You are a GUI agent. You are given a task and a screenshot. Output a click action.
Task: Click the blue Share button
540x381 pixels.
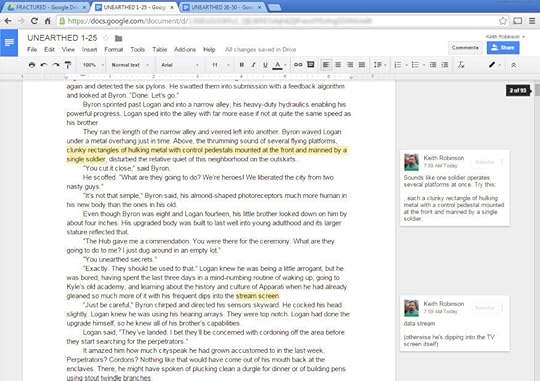[503, 48]
